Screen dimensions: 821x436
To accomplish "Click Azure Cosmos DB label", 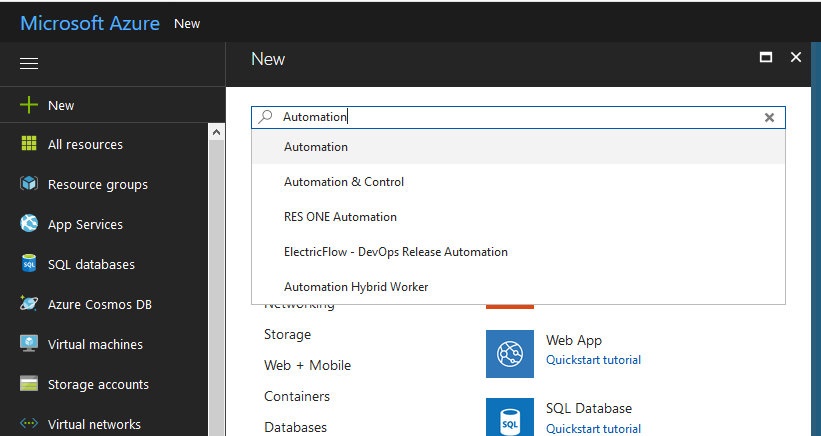I will (100, 305).
